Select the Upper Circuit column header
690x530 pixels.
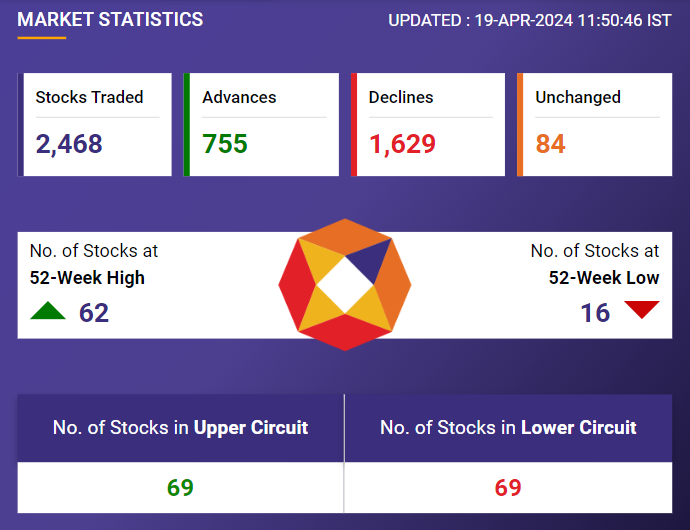tap(180, 428)
